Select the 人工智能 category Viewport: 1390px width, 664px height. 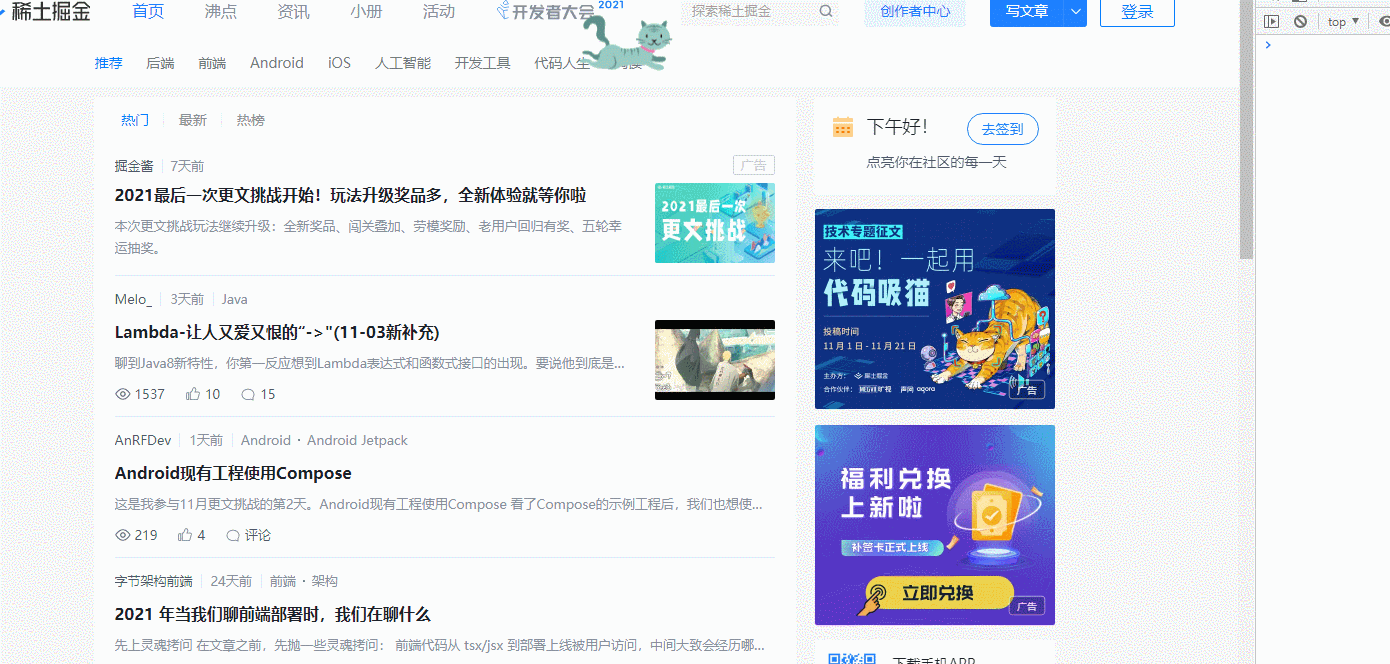pyautogui.click(x=403, y=63)
